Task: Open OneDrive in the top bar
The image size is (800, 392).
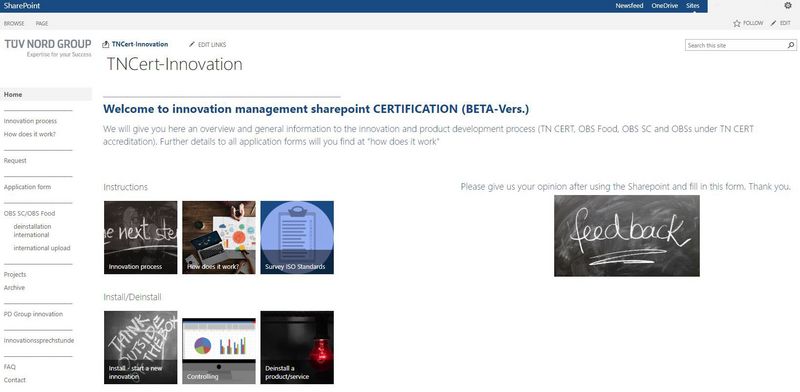Action: [664, 6]
